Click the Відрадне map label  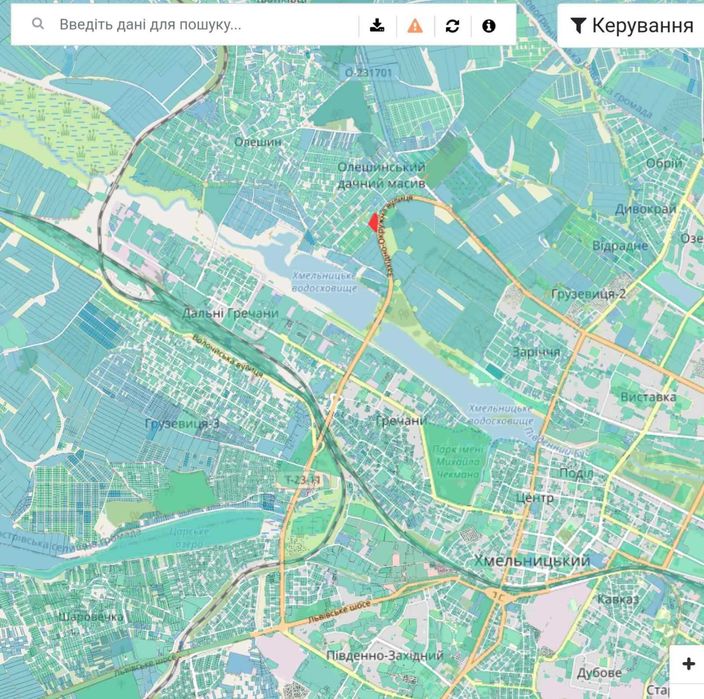[620, 246]
